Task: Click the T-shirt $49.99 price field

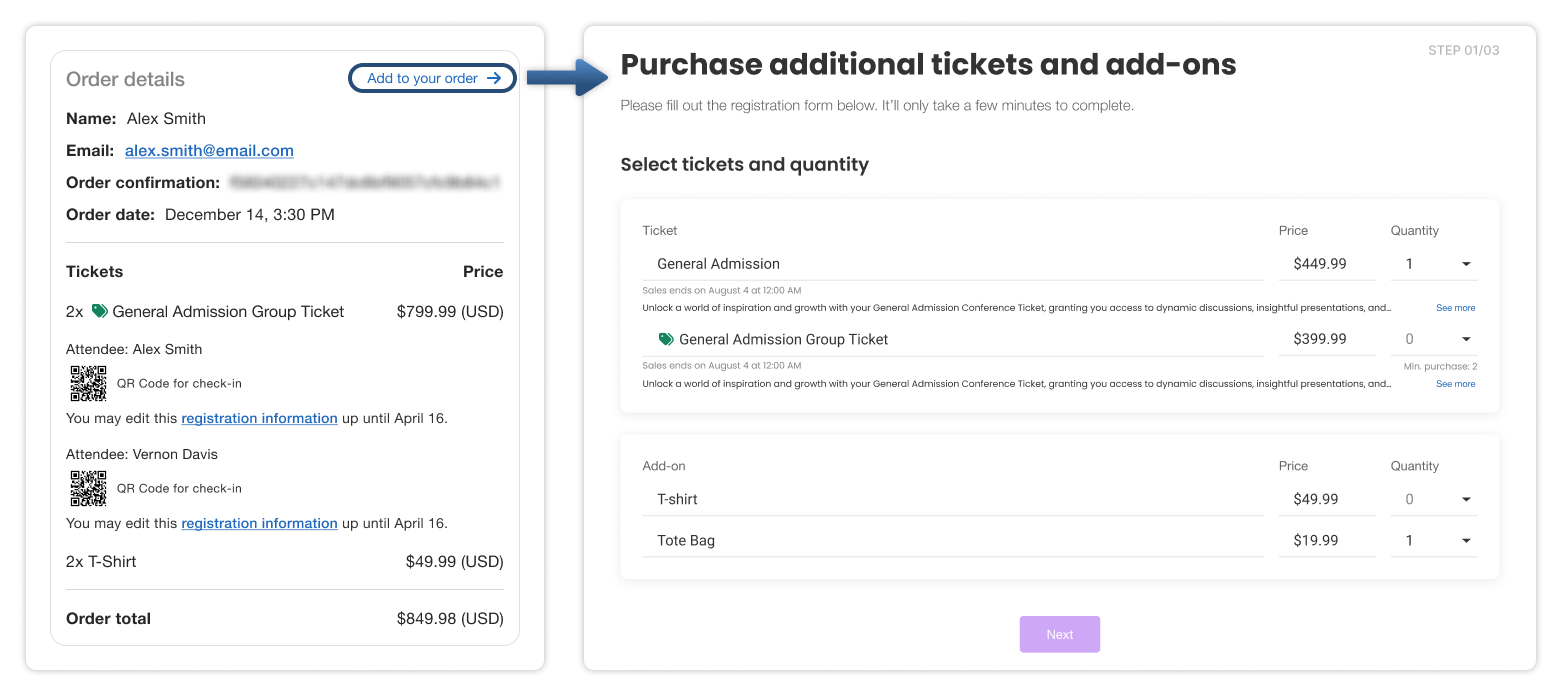Action: tap(1326, 499)
